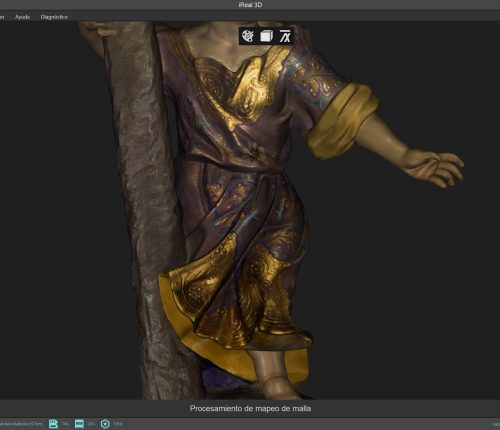500x430 pixels.
Task: Click the percentage next to memory card icon
Action: (x=65, y=424)
